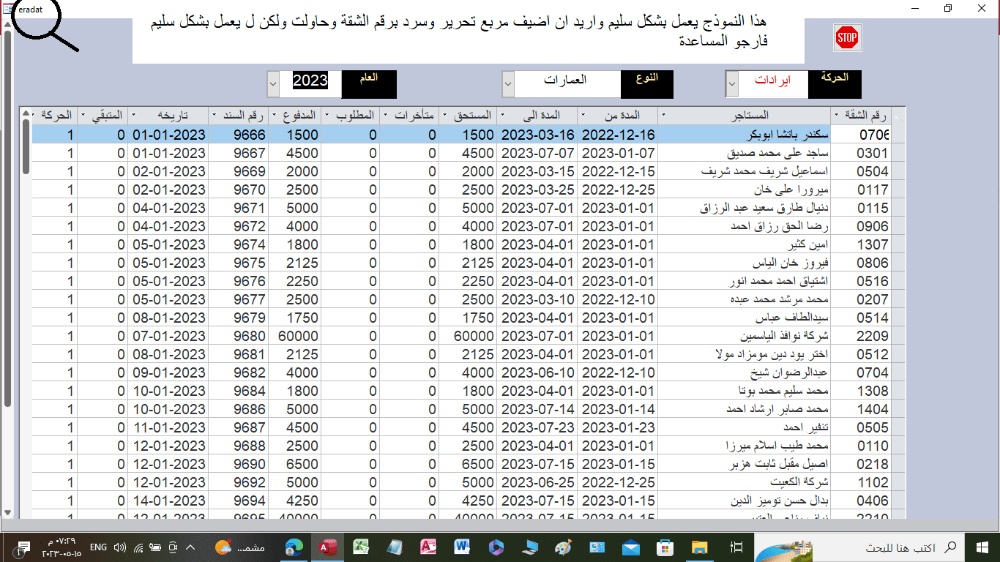Open filter arrow for المستاجر column

pyautogui.click(x=663, y=115)
